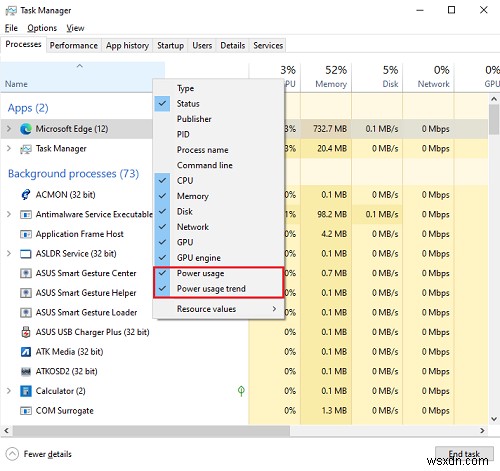This screenshot has width=500, height=471.
Task: Switch to the Performance tab
Action: [x=74, y=45]
